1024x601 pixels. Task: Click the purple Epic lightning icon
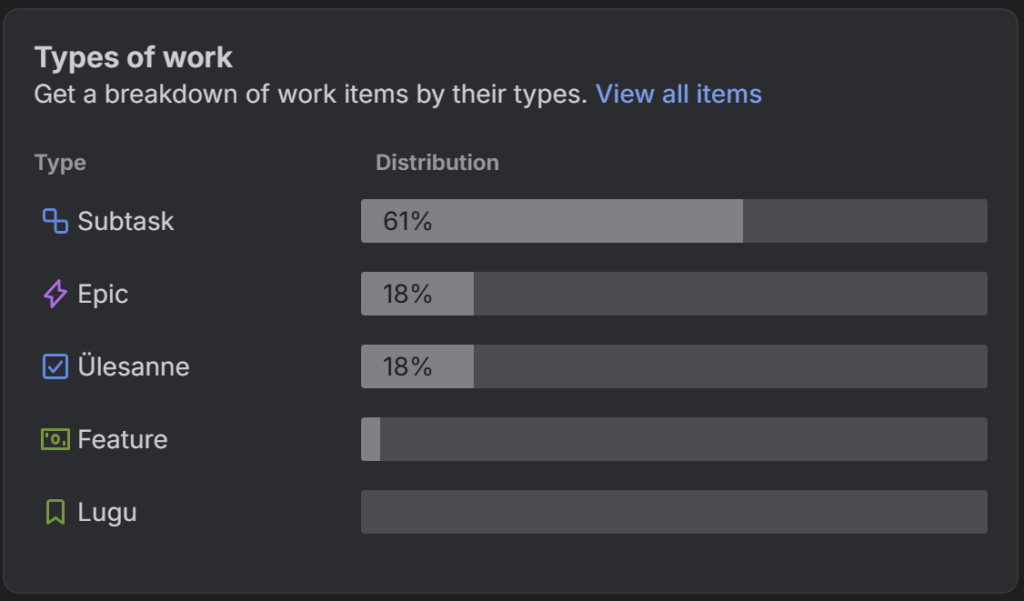click(55, 294)
